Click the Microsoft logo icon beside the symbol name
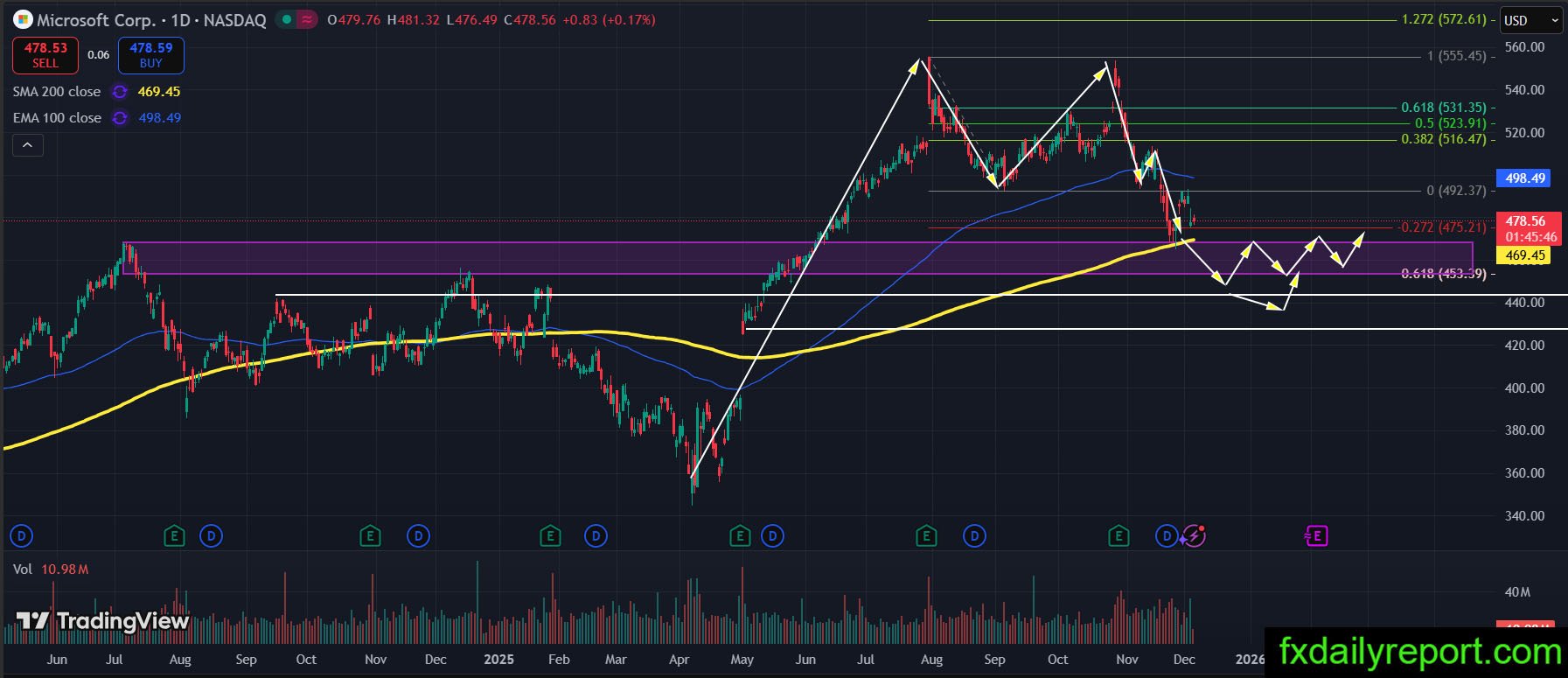Viewport: 1568px width, 678px height. tap(24, 19)
